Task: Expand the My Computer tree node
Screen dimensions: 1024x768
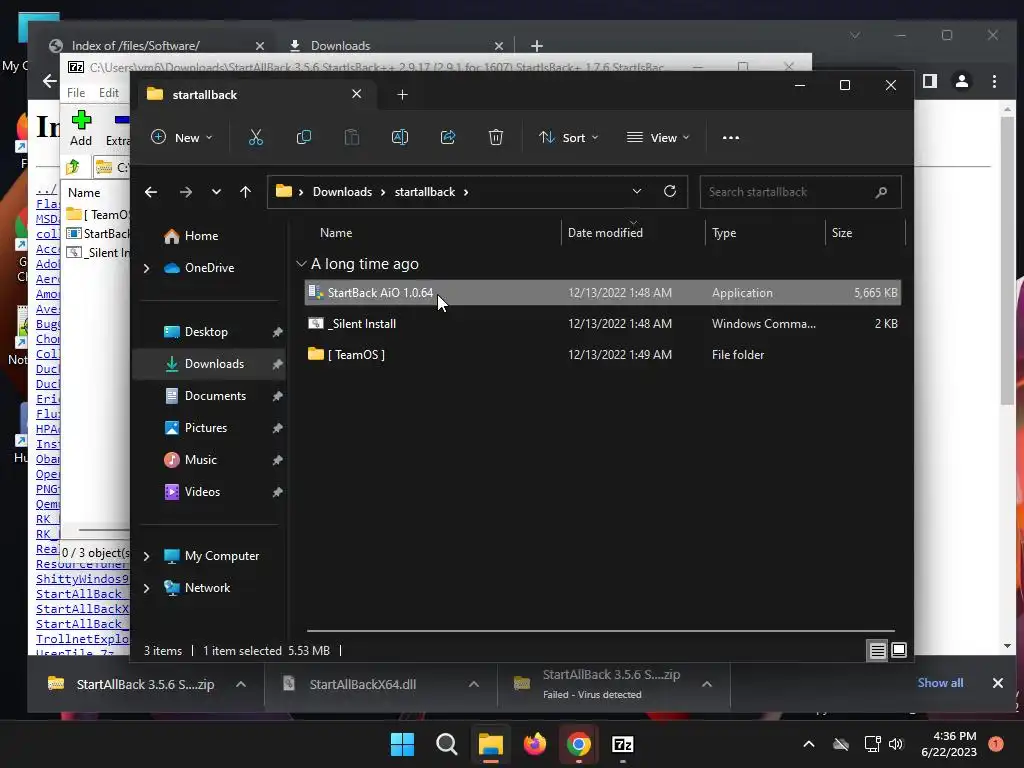Action: point(146,556)
